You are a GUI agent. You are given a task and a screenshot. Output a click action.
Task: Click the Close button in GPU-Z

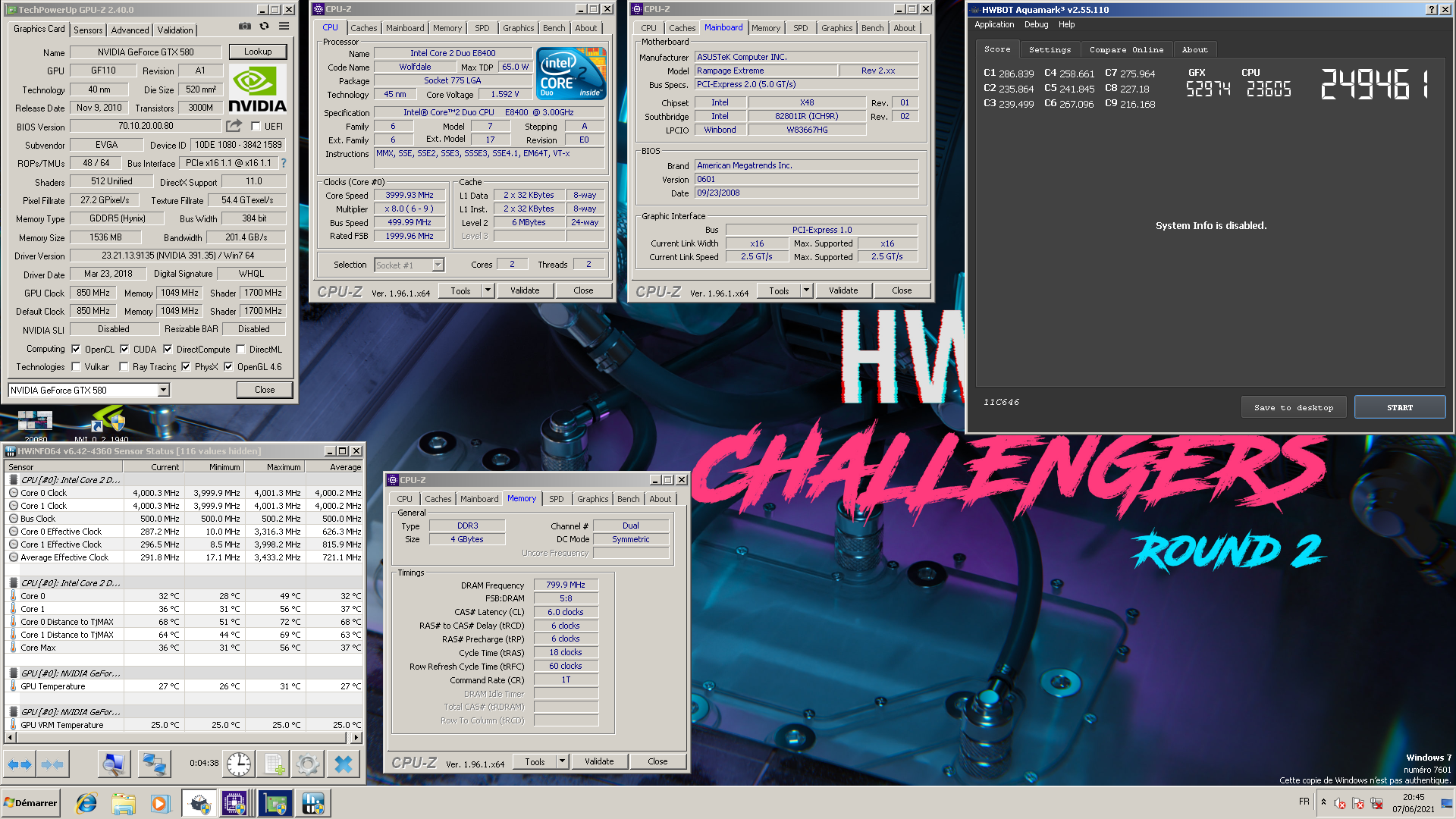[x=265, y=390]
